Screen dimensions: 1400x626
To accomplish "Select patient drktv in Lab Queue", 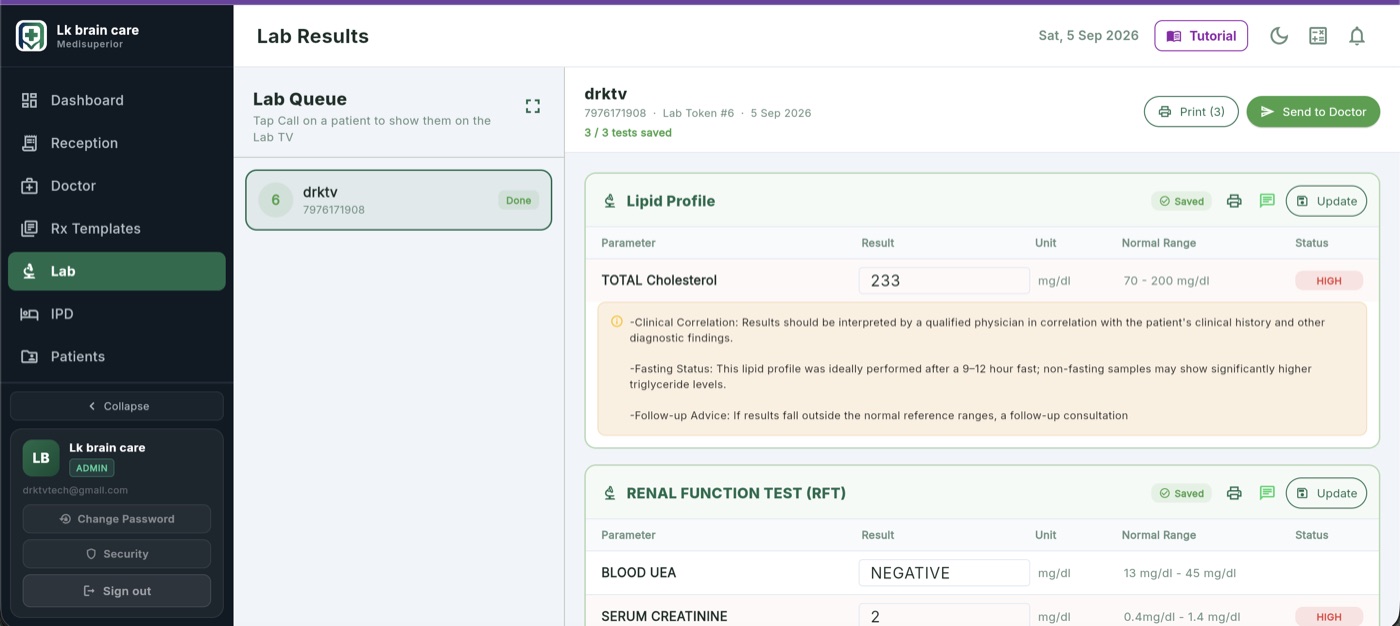I will [398, 200].
